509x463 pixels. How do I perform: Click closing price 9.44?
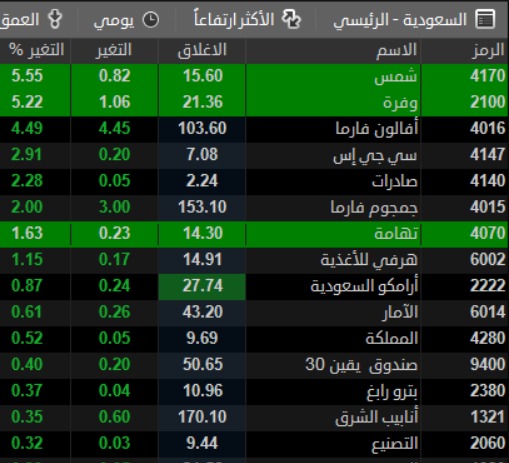tap(202, 444)
